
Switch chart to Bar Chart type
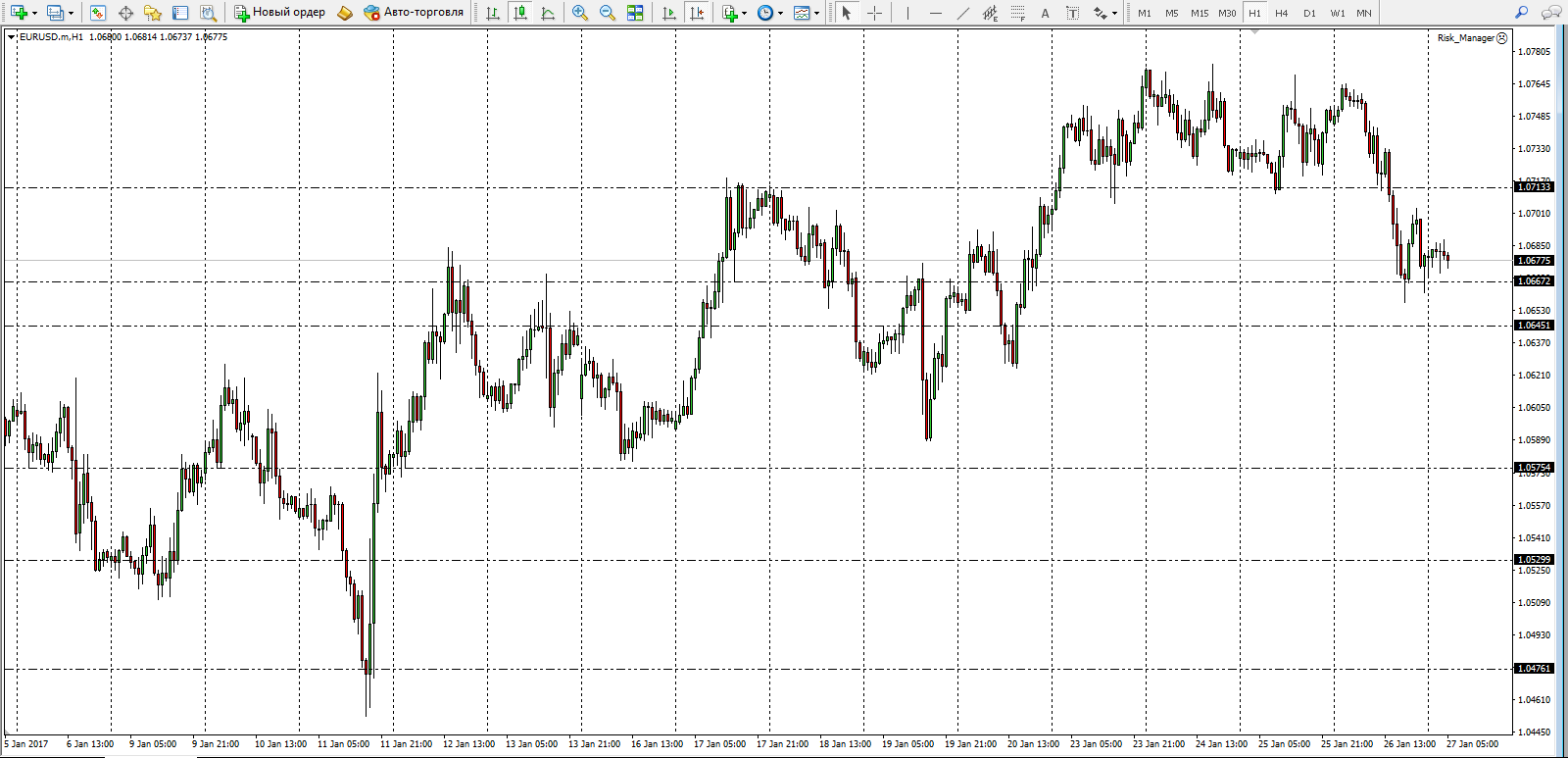tap(493, 13)
